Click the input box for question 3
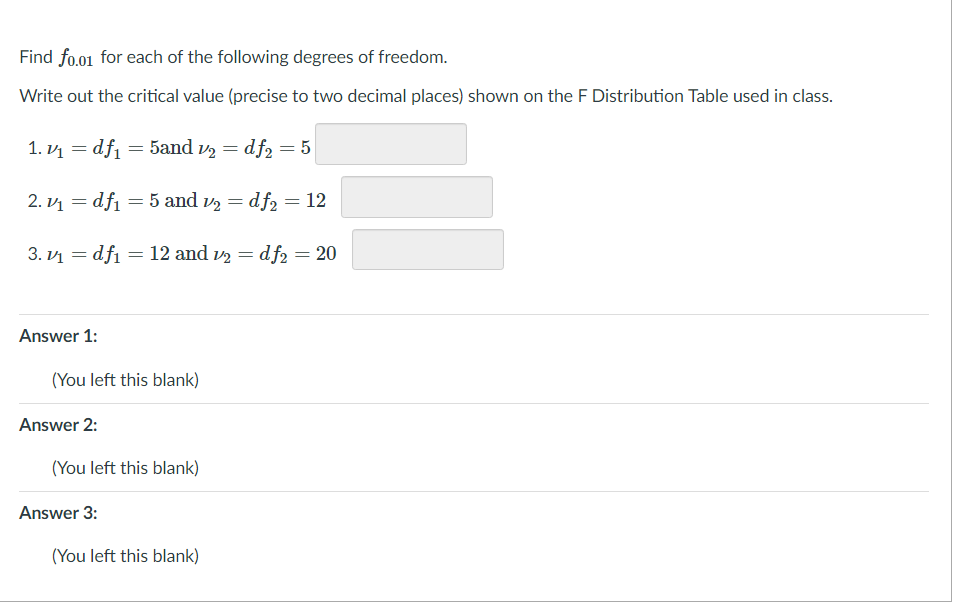 [427, 248]
